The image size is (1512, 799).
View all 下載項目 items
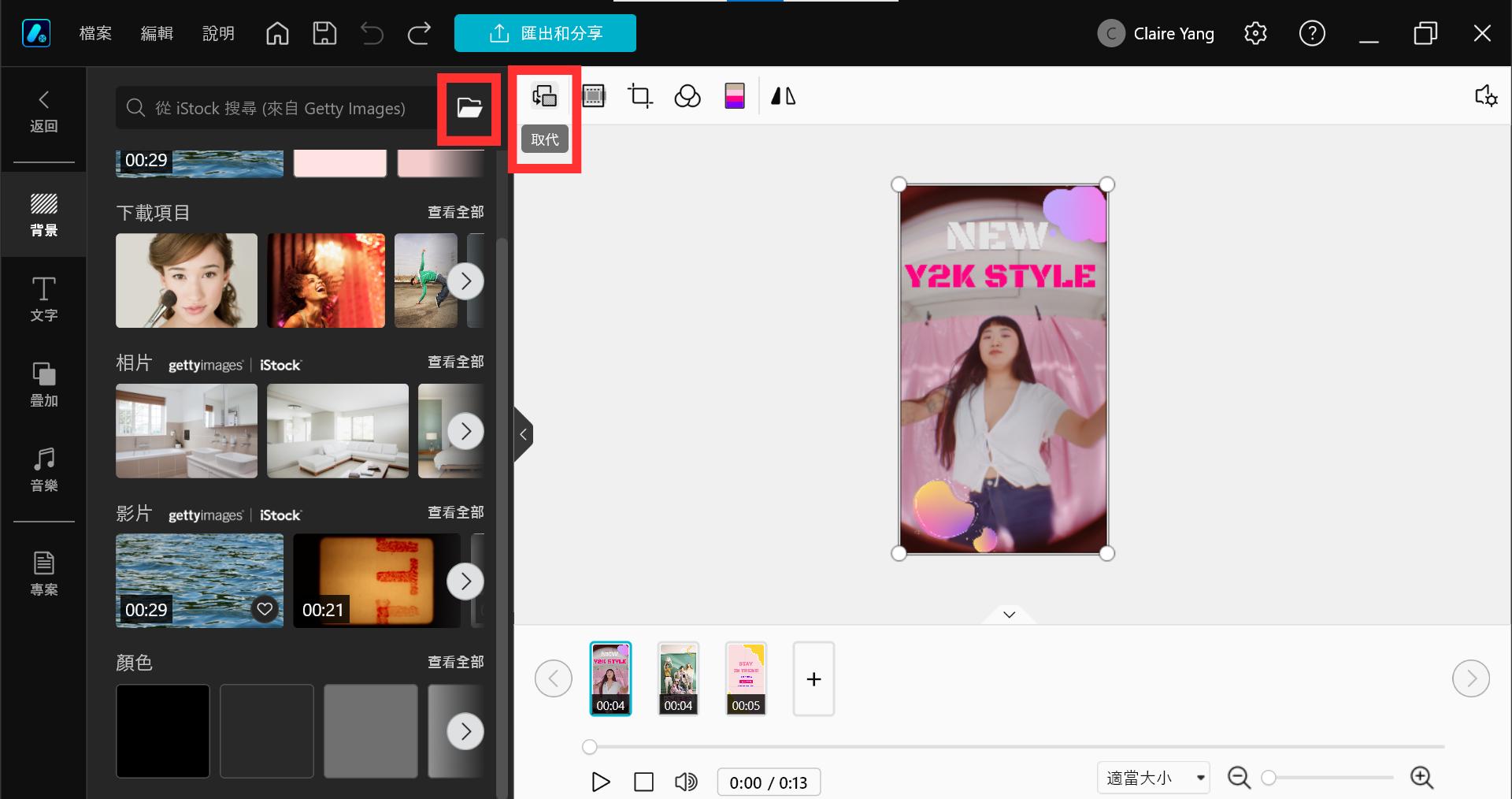tap(455, 212)
